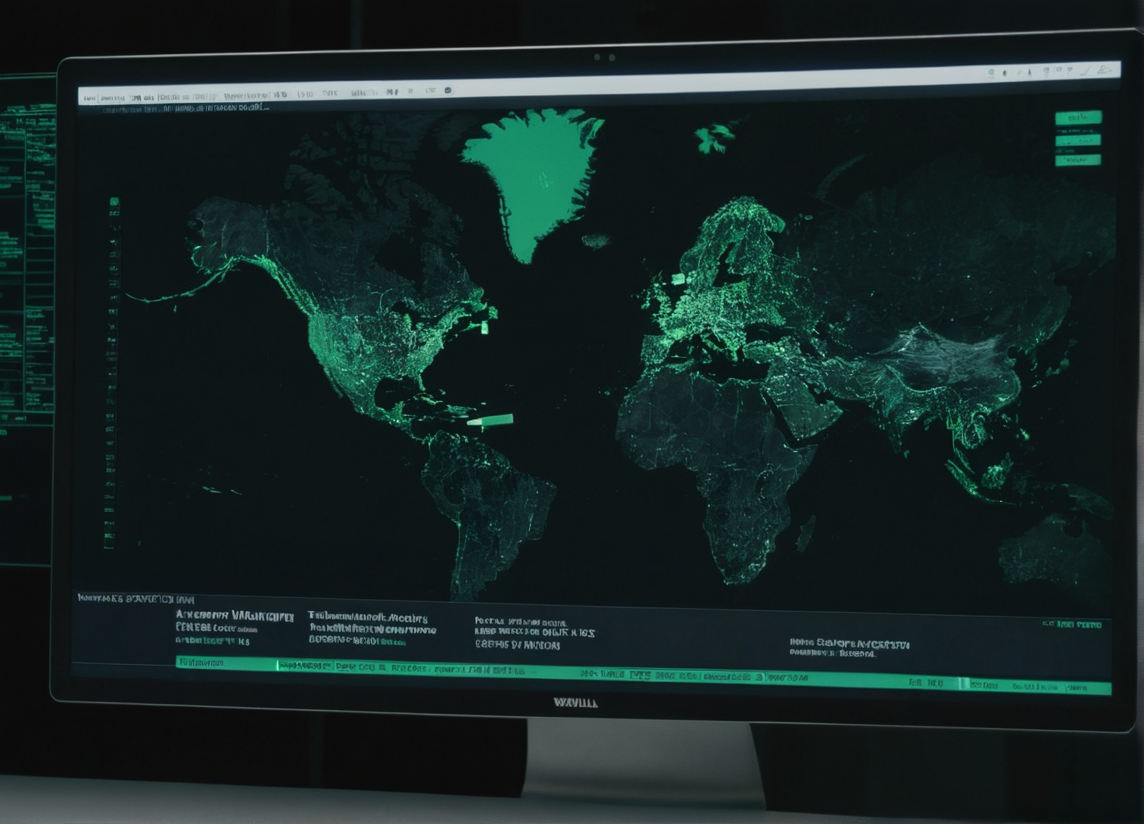Click the top icon of the left vertical toolbar
Screen dimensions: 1144x824
click(x=113, y=202)
